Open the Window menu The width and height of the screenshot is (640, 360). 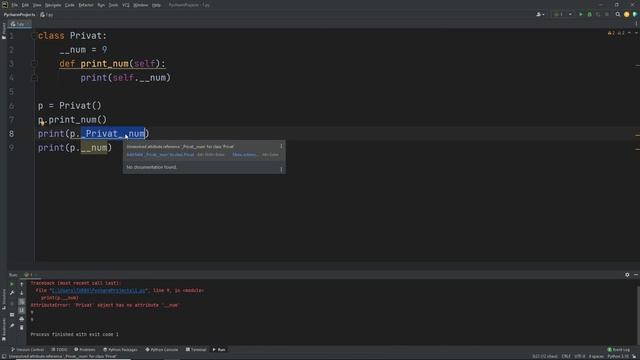(x=141, y=5)
